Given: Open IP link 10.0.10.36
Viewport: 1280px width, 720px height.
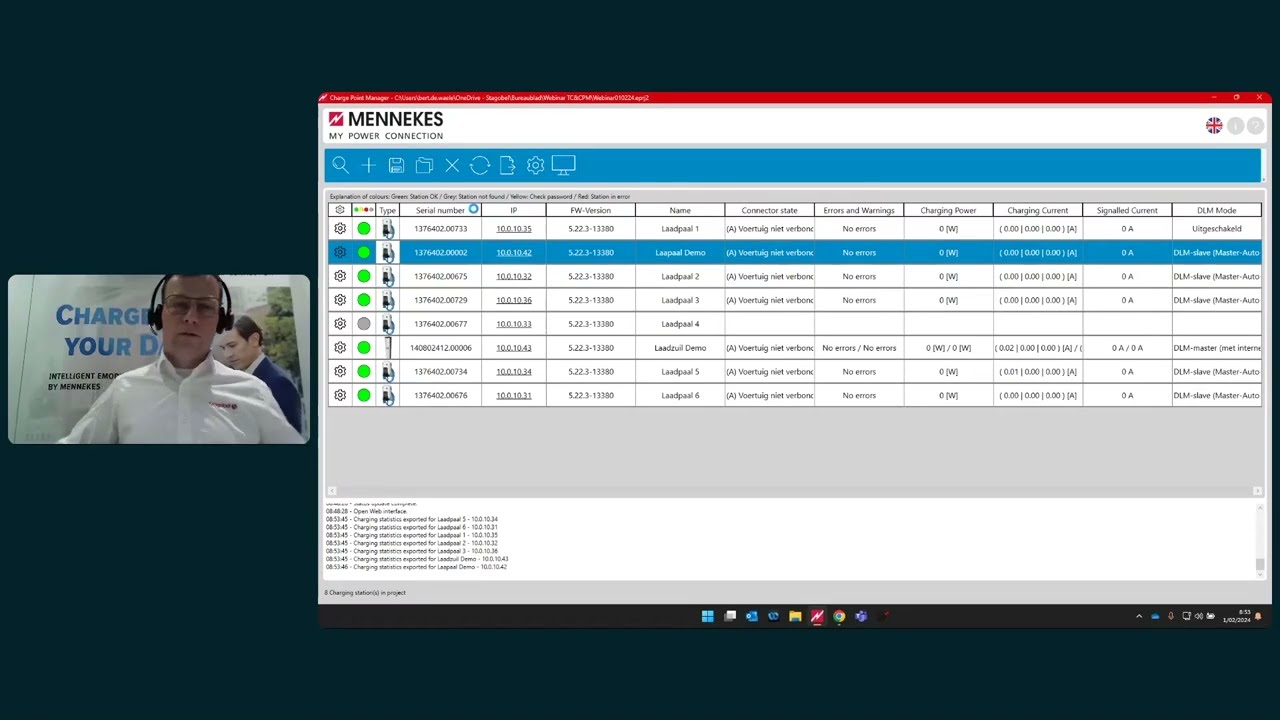Looking at the screenshot, I should 514,300.
